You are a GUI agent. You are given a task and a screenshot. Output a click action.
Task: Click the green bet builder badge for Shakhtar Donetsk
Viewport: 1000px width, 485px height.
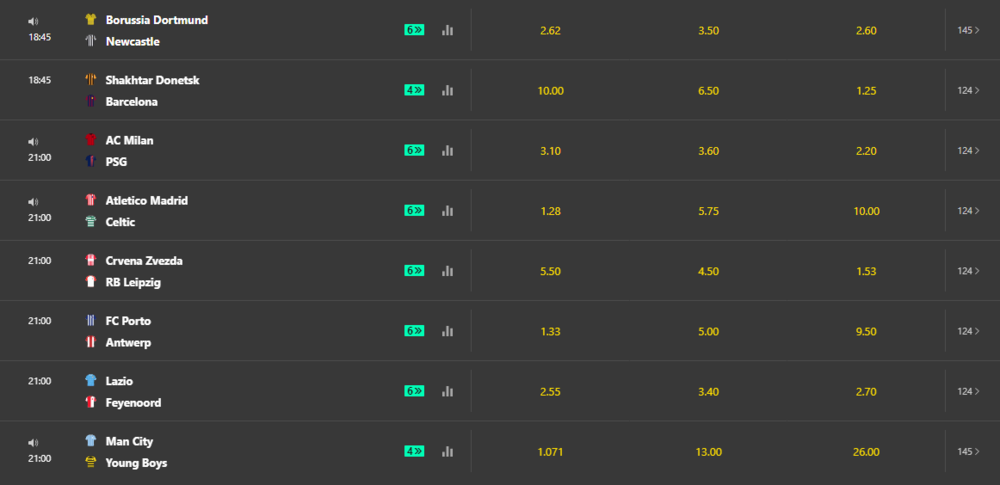coord(414,90)
